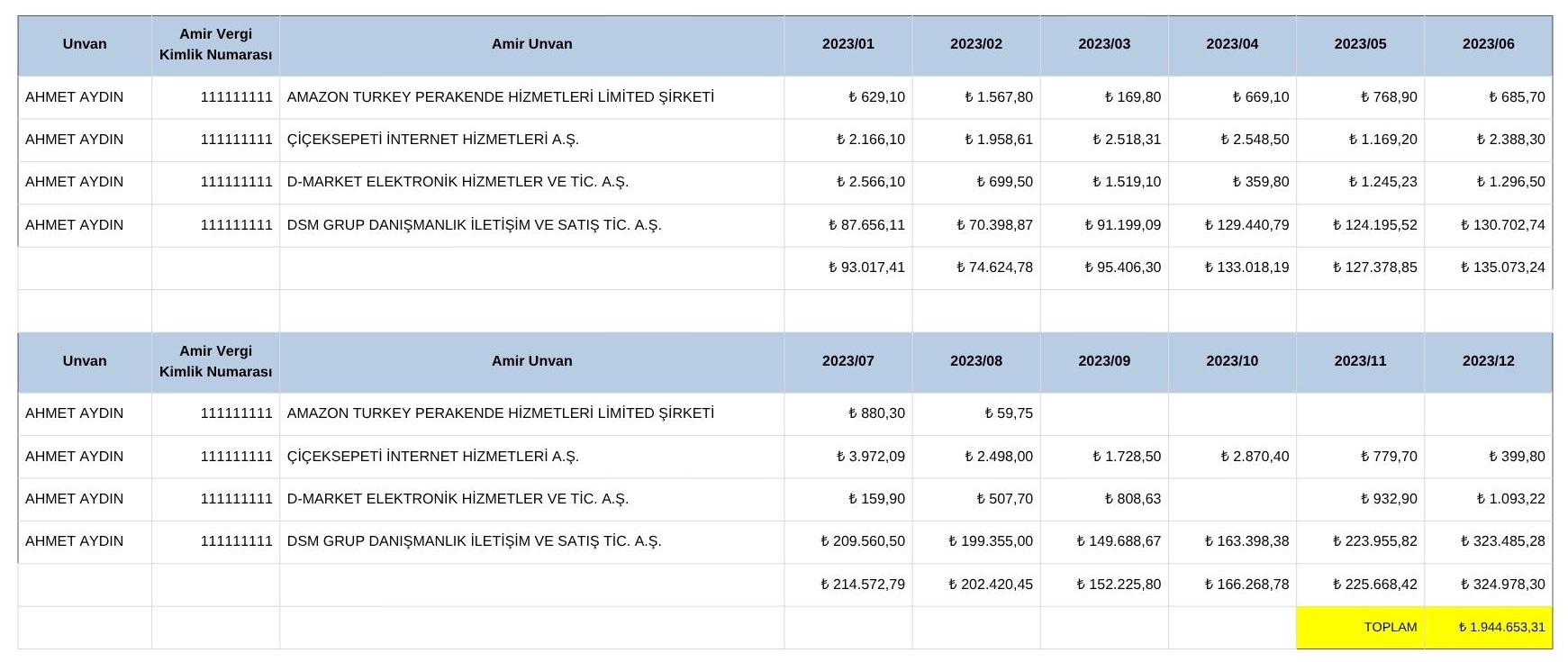Select the ₺ 323.485,28 December DSM cell
Viewport: 1568px width, 662px height.
click(1502, 541)
